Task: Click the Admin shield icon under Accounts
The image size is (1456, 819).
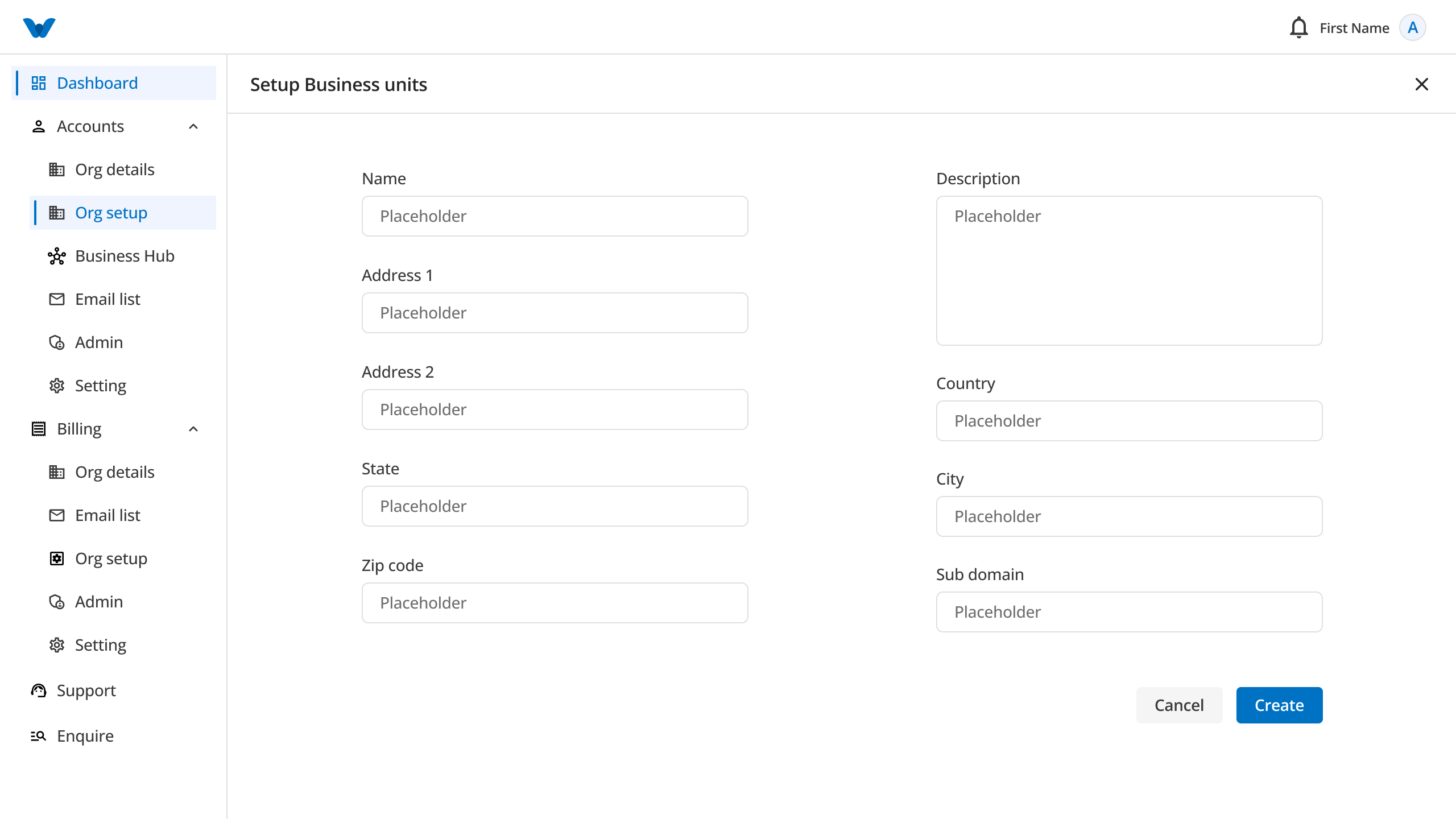Action: [57, 342]
